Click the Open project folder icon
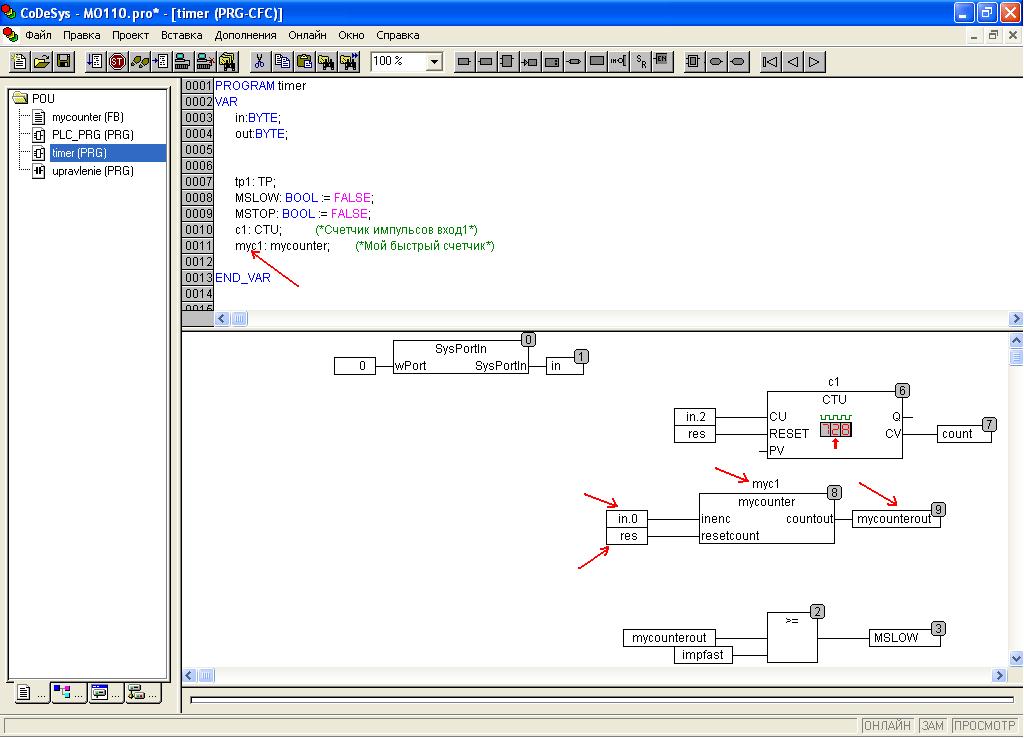Screen dimensions: 1024x738 [x=41, y=62]
